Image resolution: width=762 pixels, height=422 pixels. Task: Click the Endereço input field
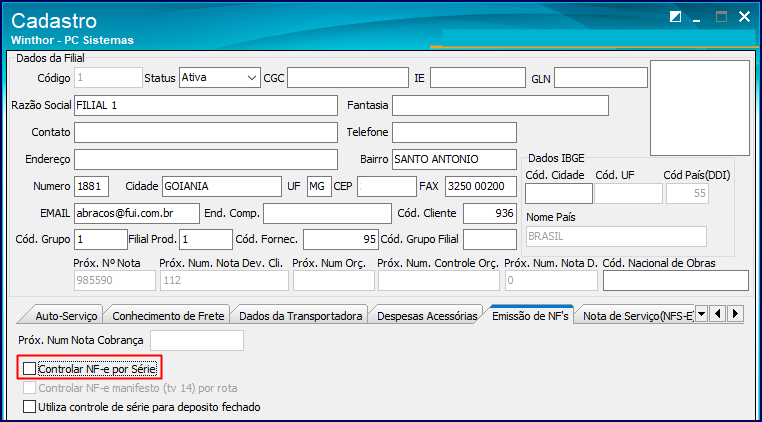point(206,159)
